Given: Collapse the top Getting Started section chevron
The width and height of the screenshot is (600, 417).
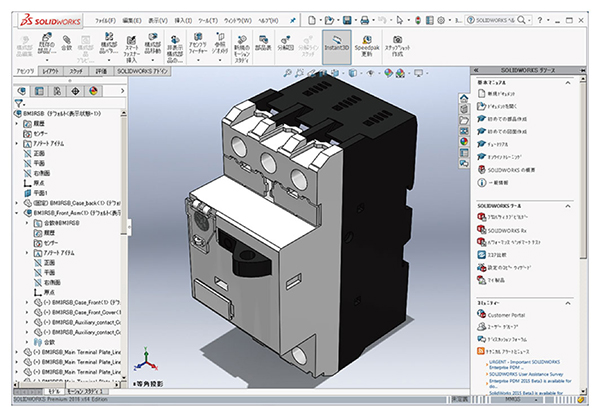Looking at the screenshot, I should click(x=568, y=82).
